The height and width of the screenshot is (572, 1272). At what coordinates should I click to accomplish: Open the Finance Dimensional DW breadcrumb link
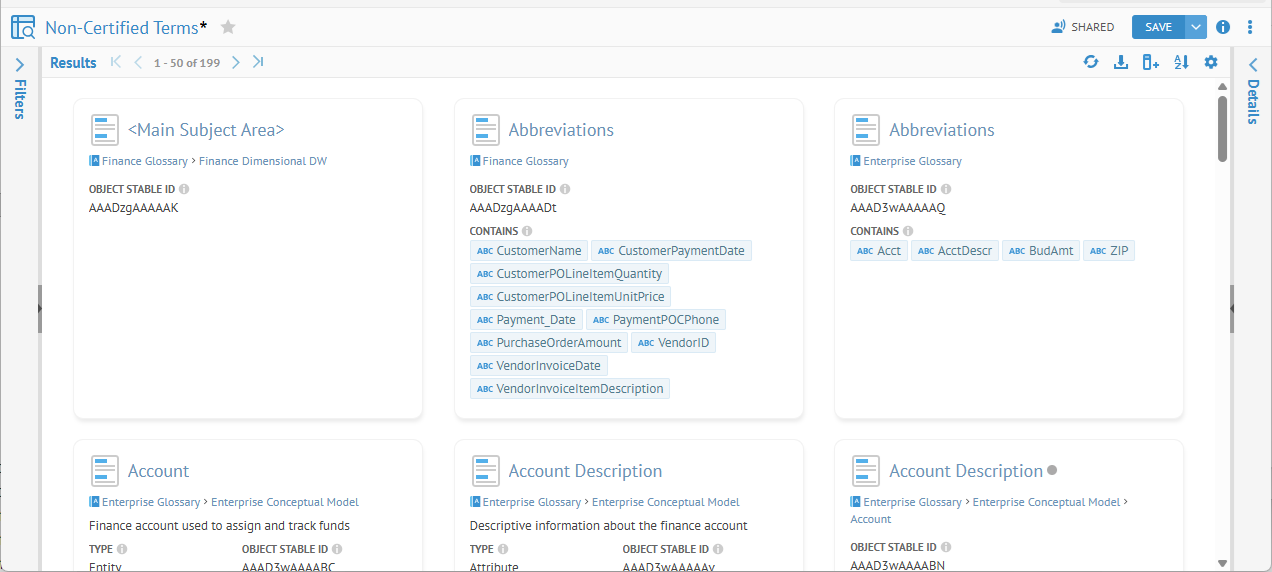263,161
